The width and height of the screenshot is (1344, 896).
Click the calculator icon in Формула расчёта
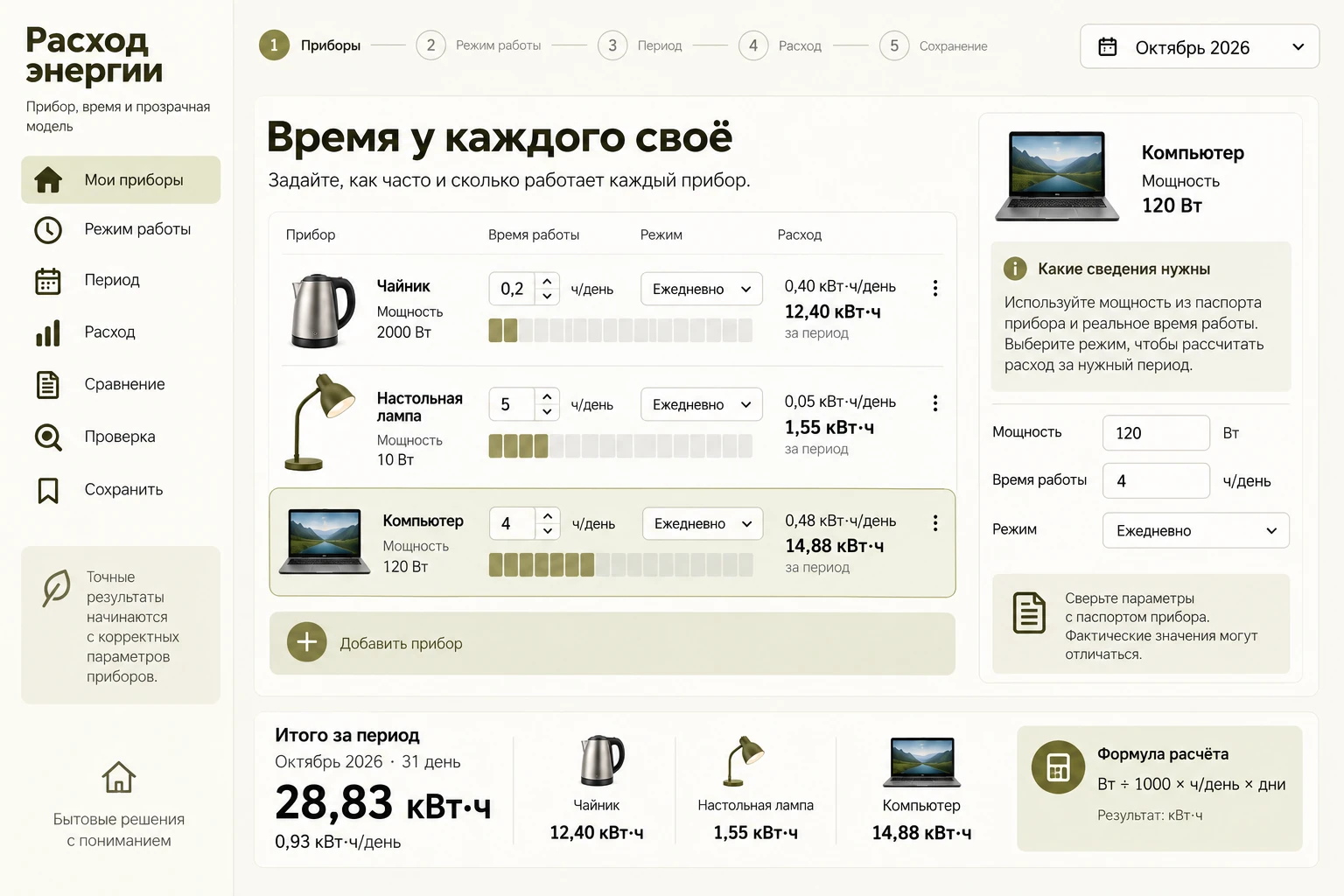coord(1058,767)
